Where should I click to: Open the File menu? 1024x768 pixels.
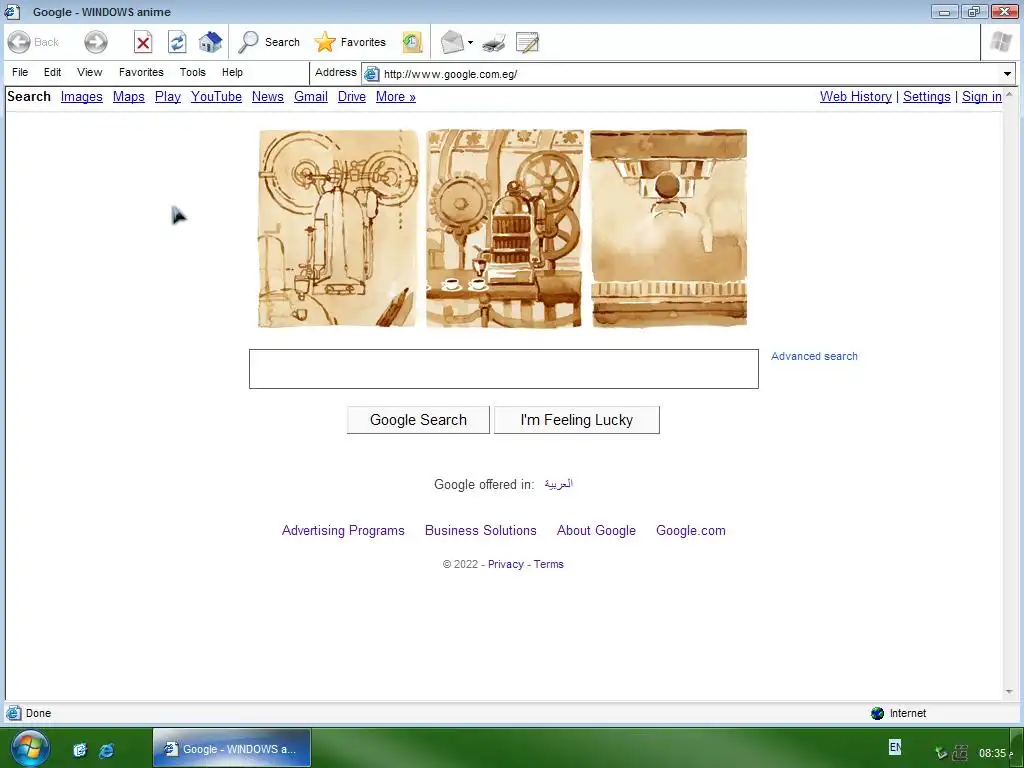(20, 72)
